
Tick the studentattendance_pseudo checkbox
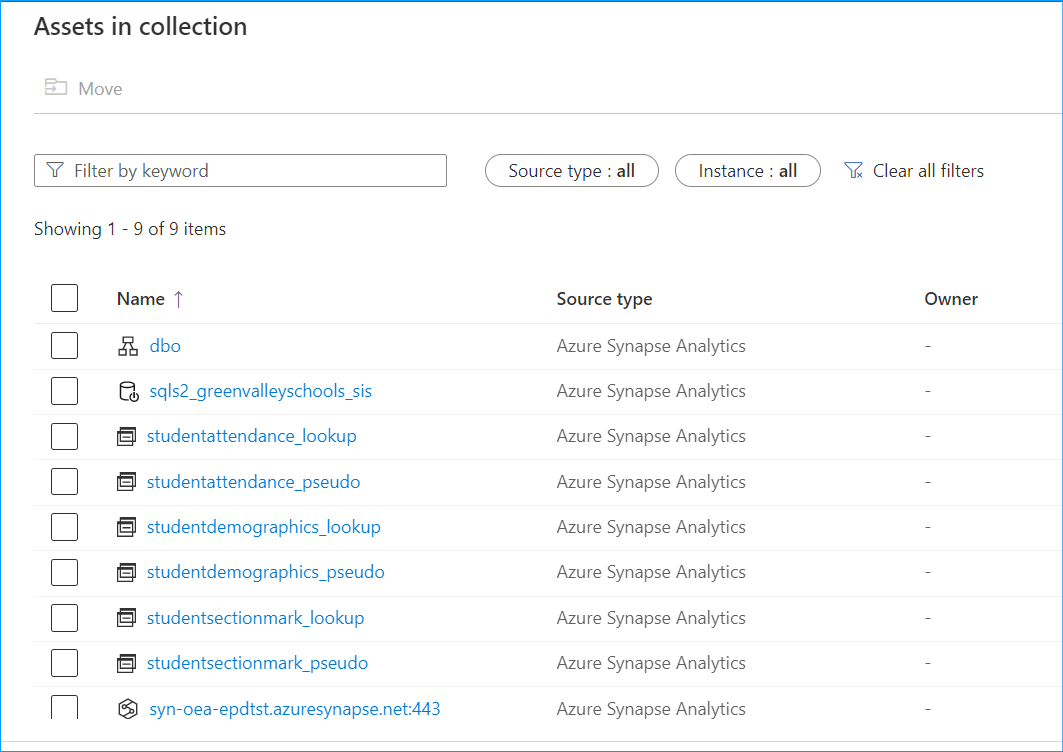click(x=64, y=481)
